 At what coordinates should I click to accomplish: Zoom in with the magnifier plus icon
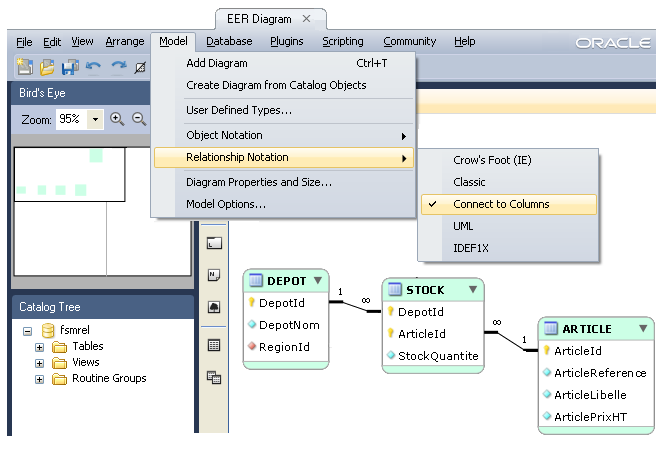click(117, 119)
